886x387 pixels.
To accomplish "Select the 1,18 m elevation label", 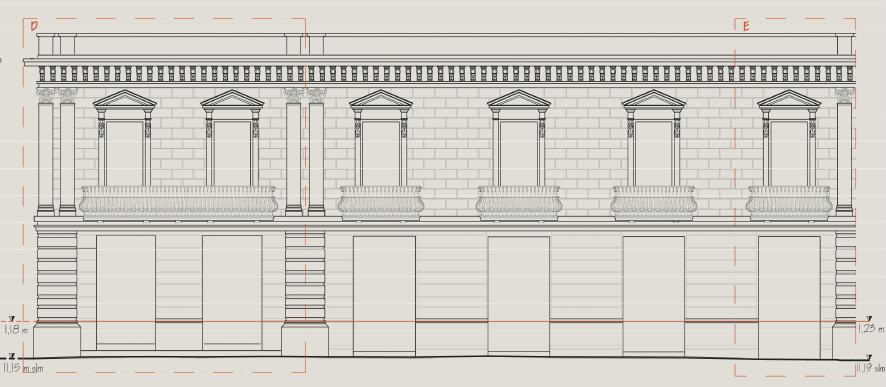I will click(16, 329).
